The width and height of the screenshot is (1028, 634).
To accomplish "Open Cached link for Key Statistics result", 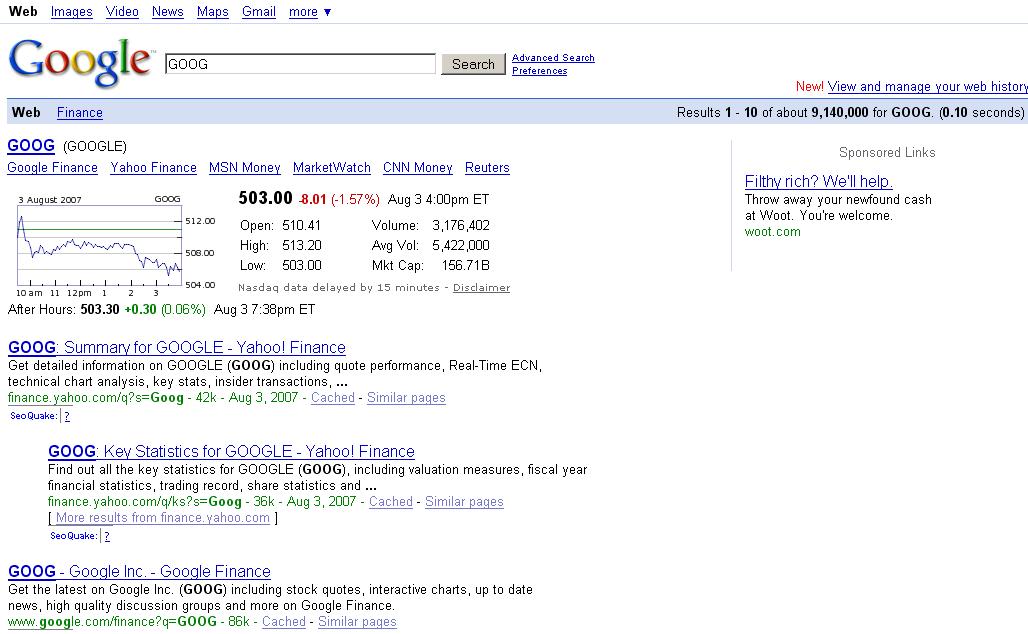I will pyautogui.click(x=391, y=502).
